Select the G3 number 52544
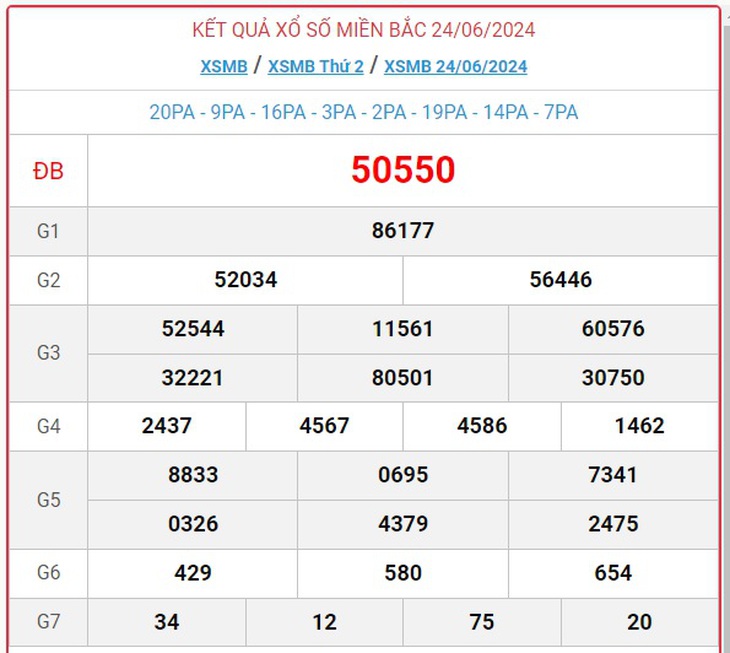This screenshot has height=653, width=730. pyautogui.click(x=193, y=329)
